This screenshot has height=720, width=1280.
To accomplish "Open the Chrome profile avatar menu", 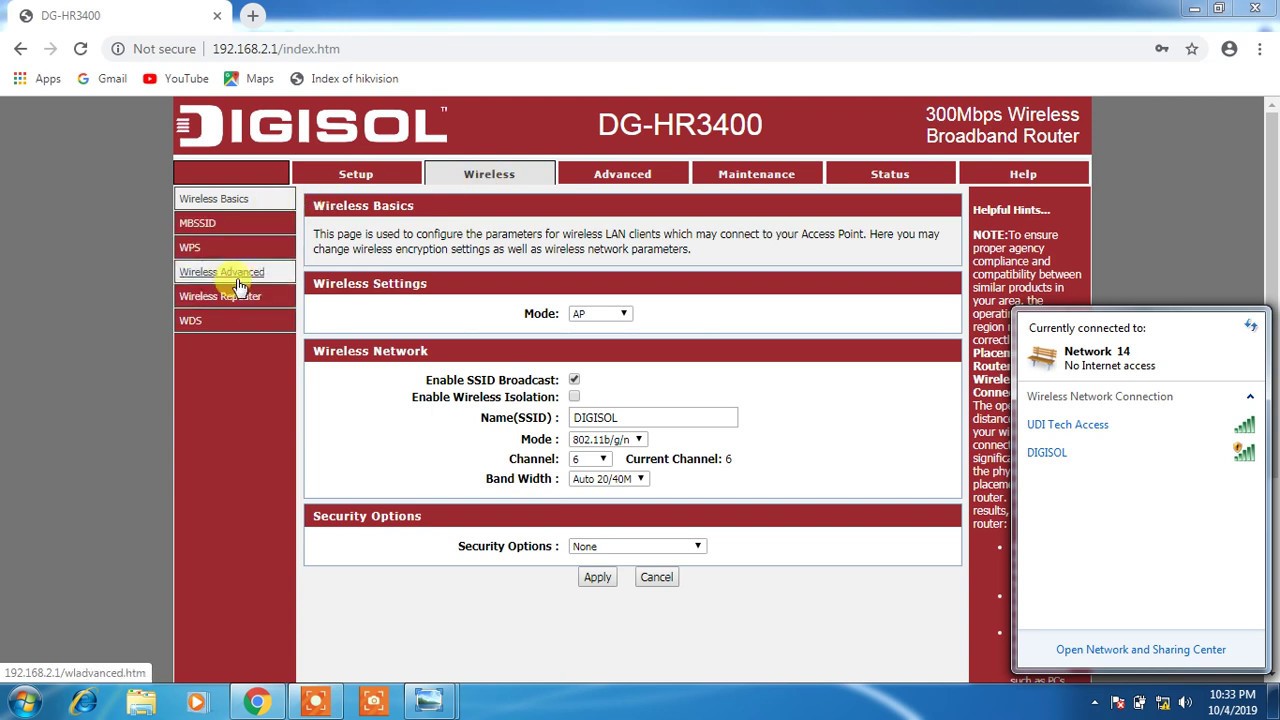I will click(x=1229, y=48).
